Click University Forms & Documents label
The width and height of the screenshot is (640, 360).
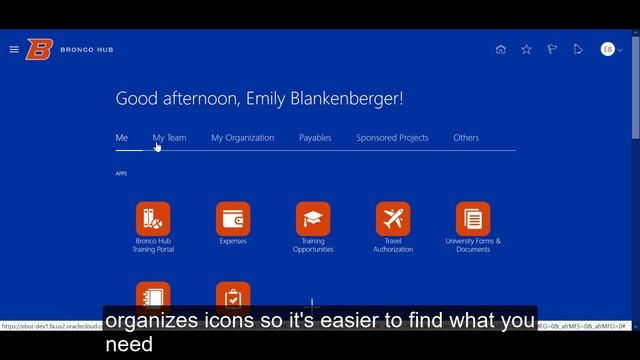pyautogui.click(x=473, y=245)
